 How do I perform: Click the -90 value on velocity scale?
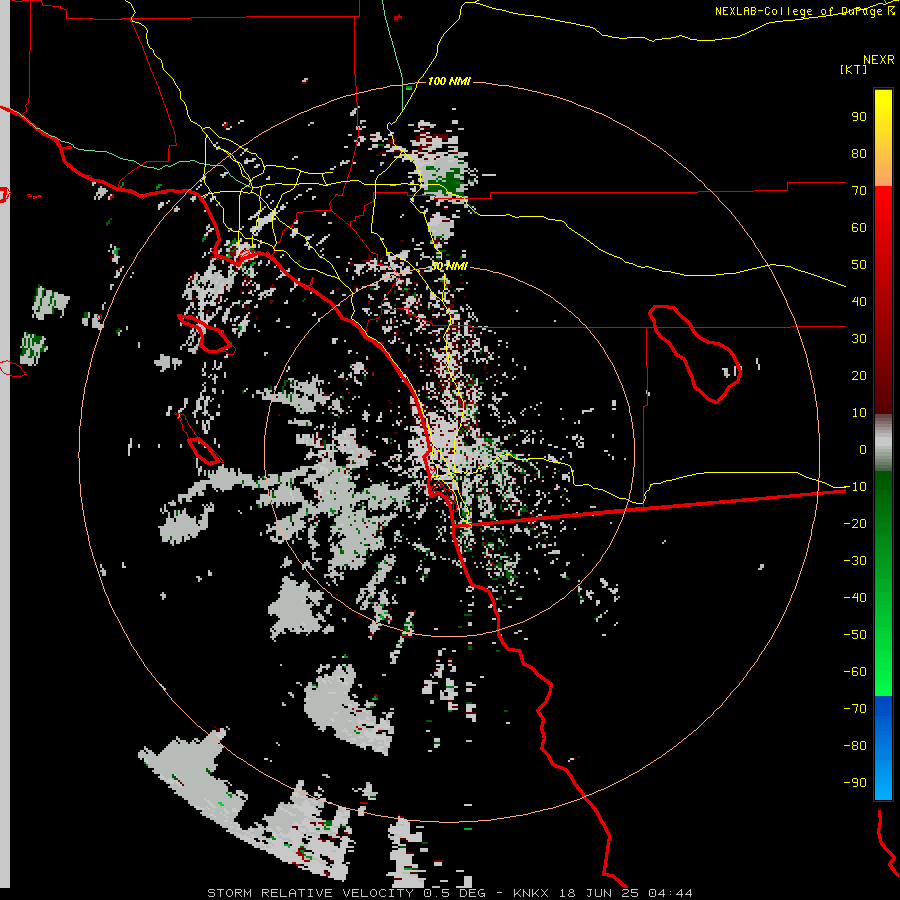tap(855, 783)
